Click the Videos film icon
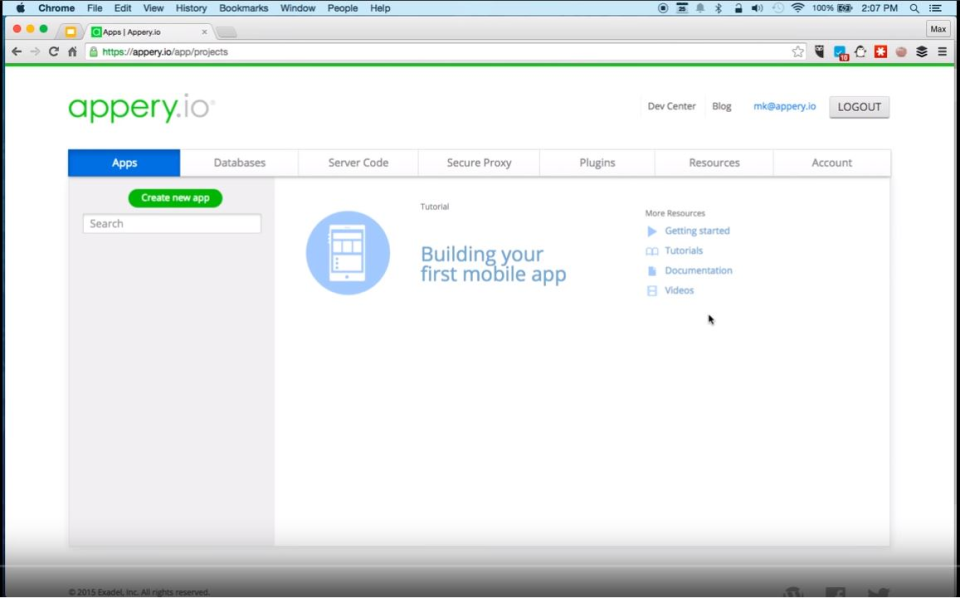This screenshot has height=598, width=960. point(652,290)
